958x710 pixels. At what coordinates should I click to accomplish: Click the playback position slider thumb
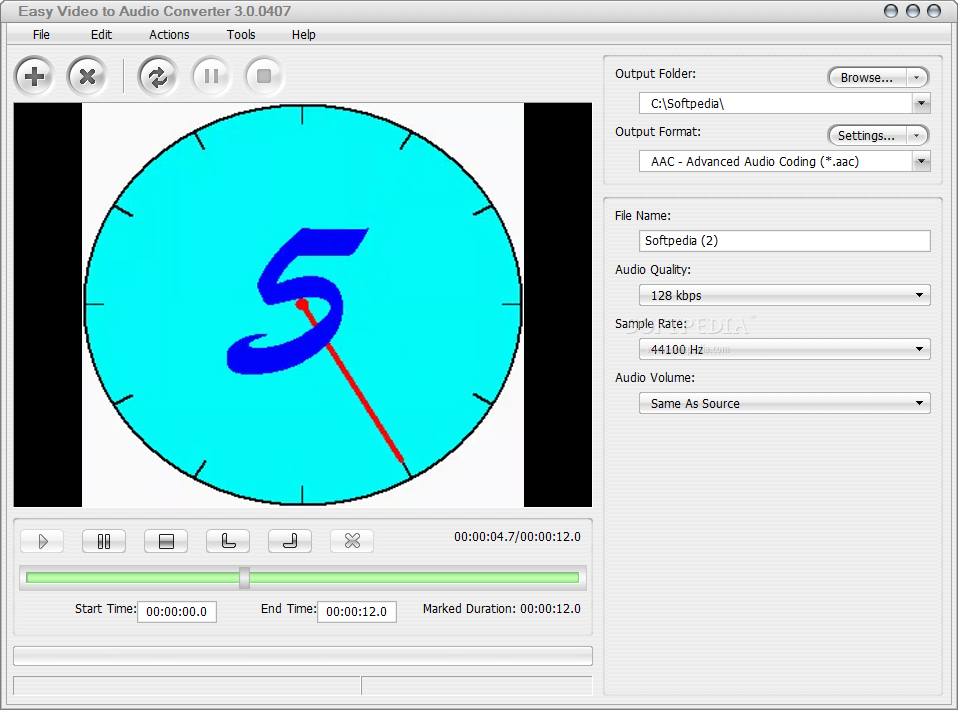tap(244, 577)
